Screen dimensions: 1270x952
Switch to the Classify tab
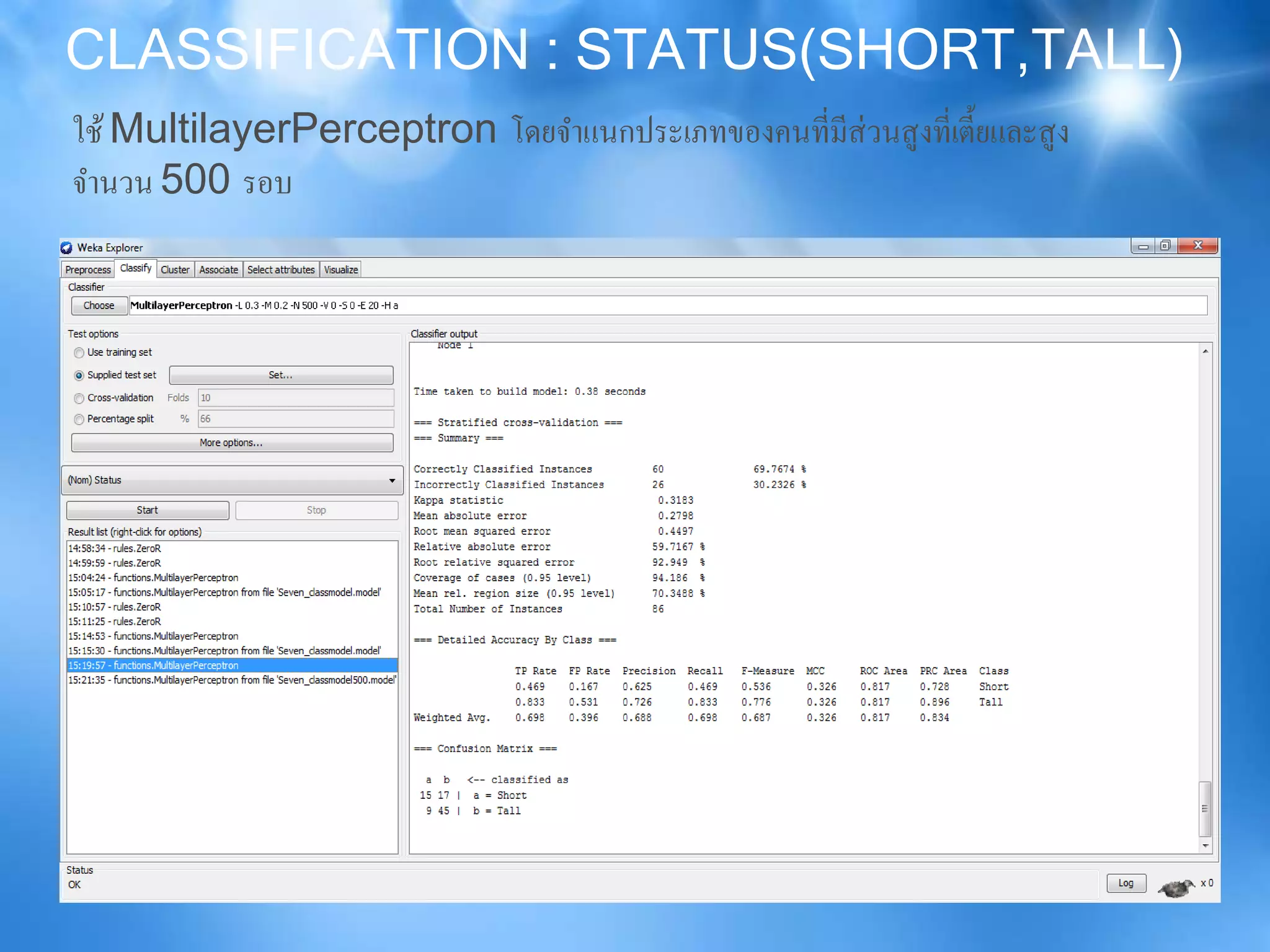135,268
